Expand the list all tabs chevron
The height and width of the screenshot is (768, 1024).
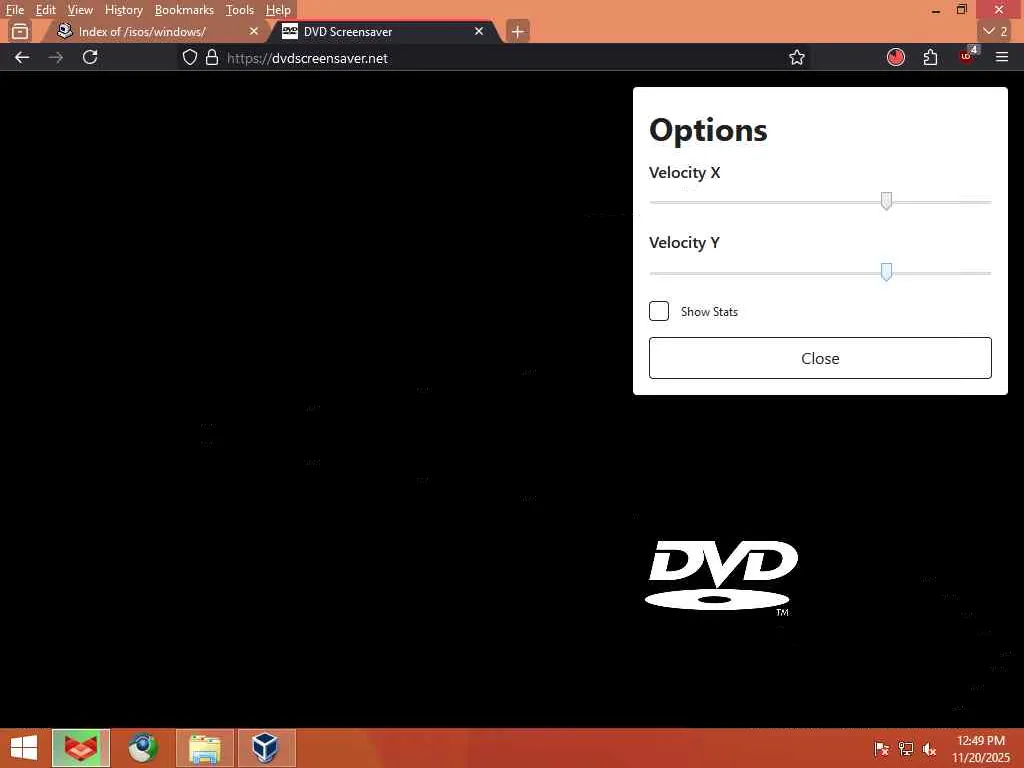click(x=995, y=31)
